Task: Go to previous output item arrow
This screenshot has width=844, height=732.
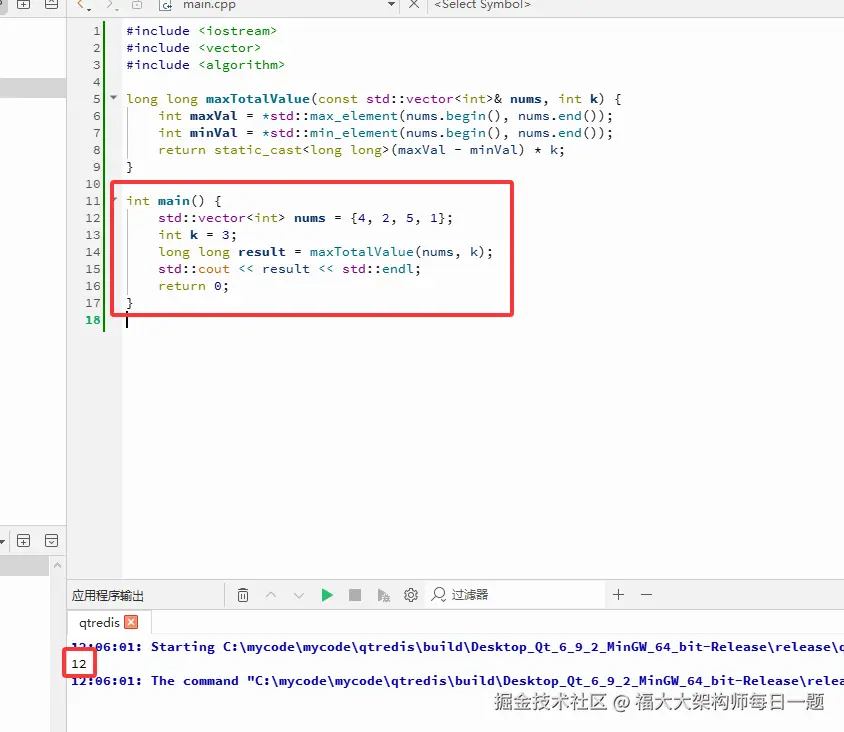Action: click(x=271, y=595)
